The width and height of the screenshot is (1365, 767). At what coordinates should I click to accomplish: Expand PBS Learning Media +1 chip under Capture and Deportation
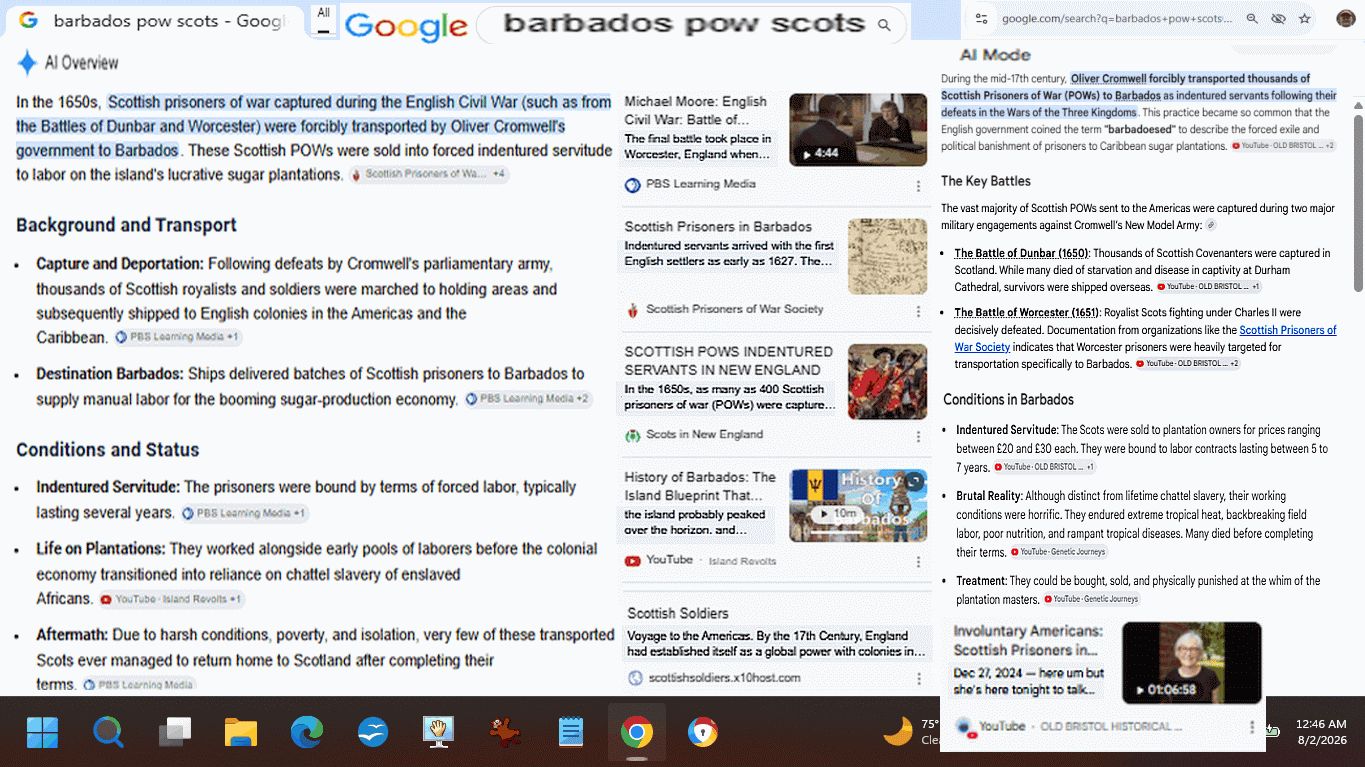(178, 337)
